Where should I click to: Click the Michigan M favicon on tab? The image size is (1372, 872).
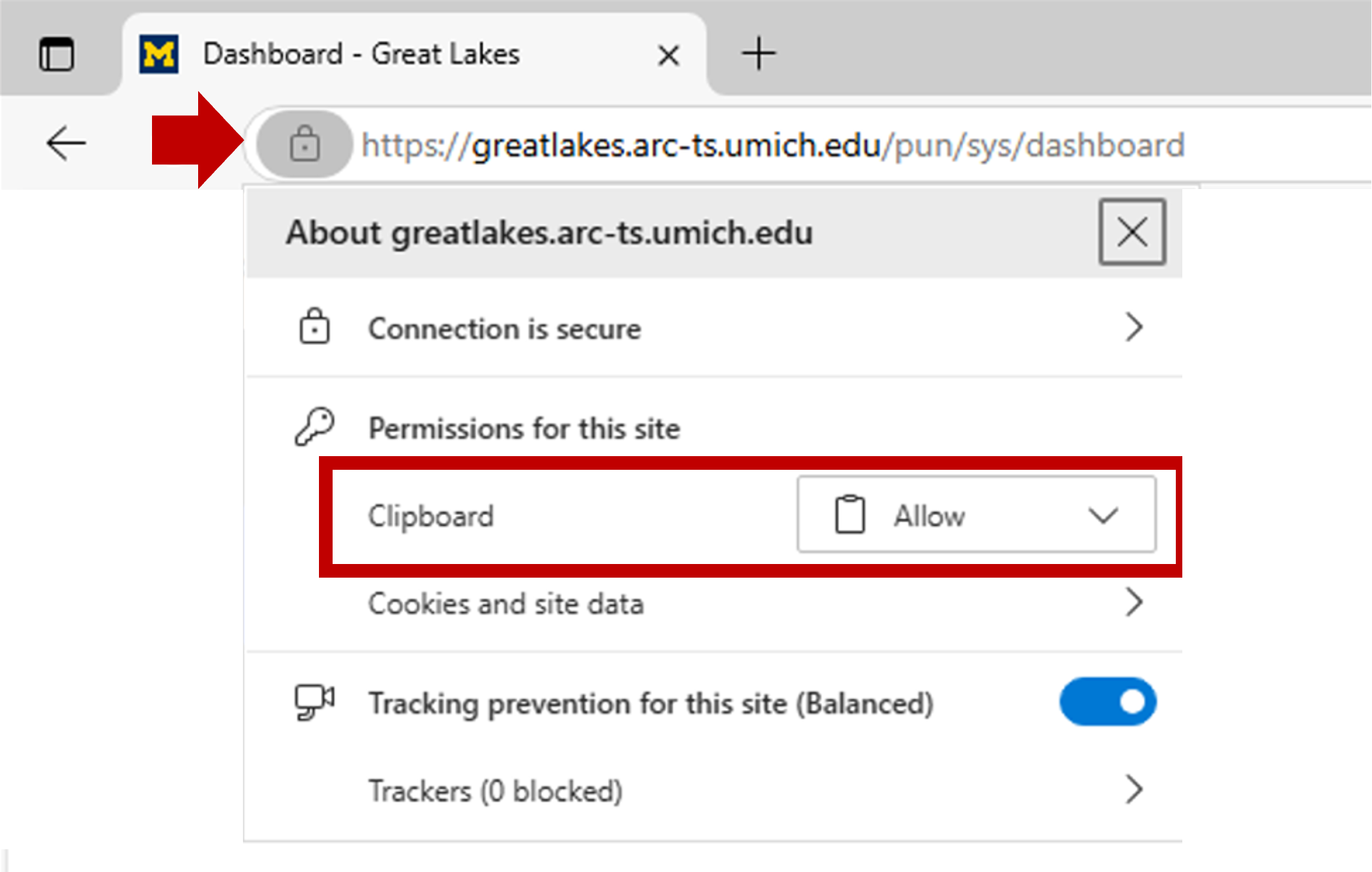159,54
